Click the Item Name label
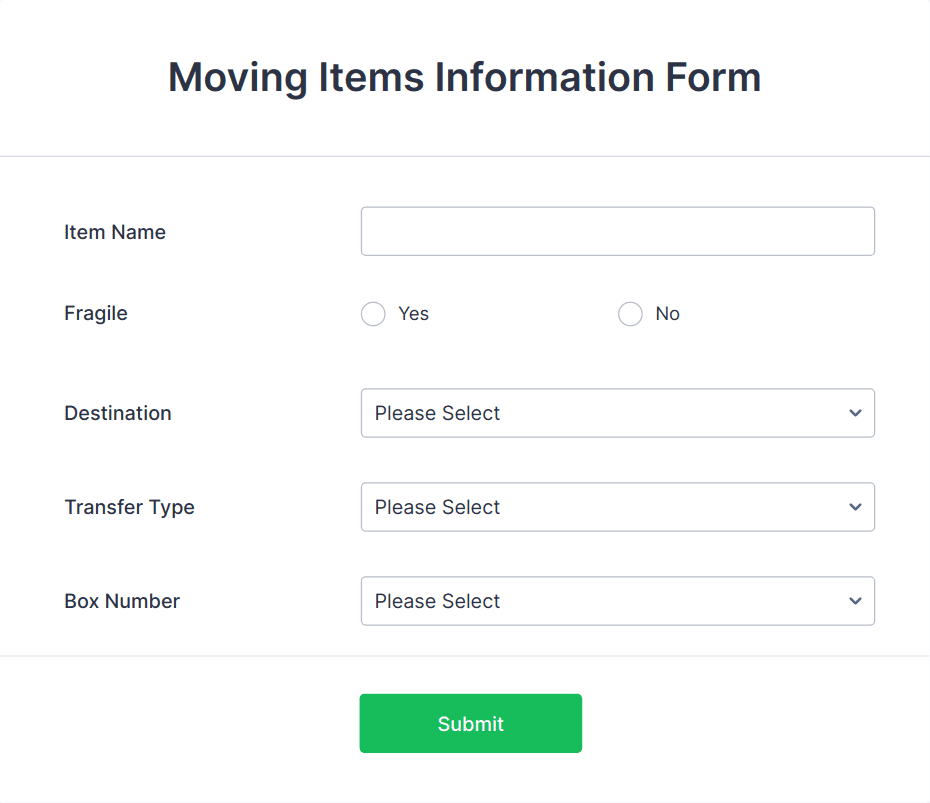The height and width of the screenshot is (803, 930). tap(115, 232)
